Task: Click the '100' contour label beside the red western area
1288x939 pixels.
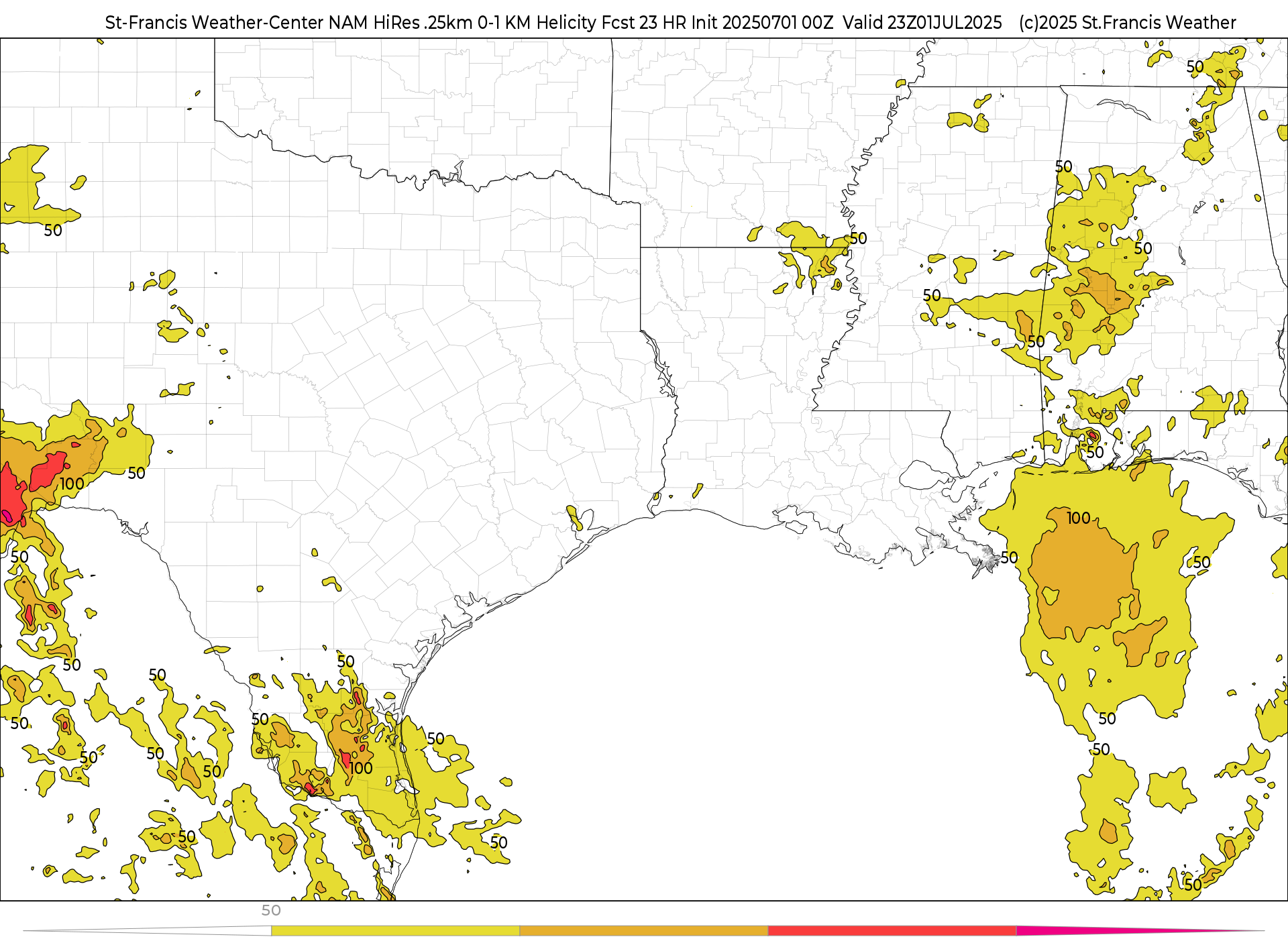Action: [72, 484]
